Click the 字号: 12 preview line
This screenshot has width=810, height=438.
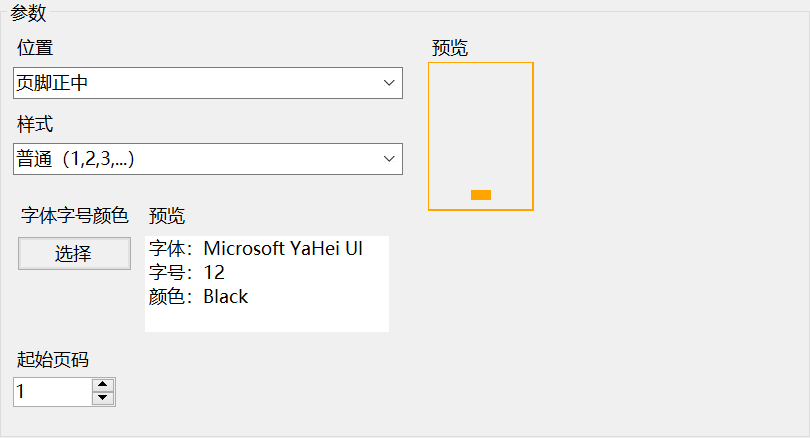pos(186,272)
